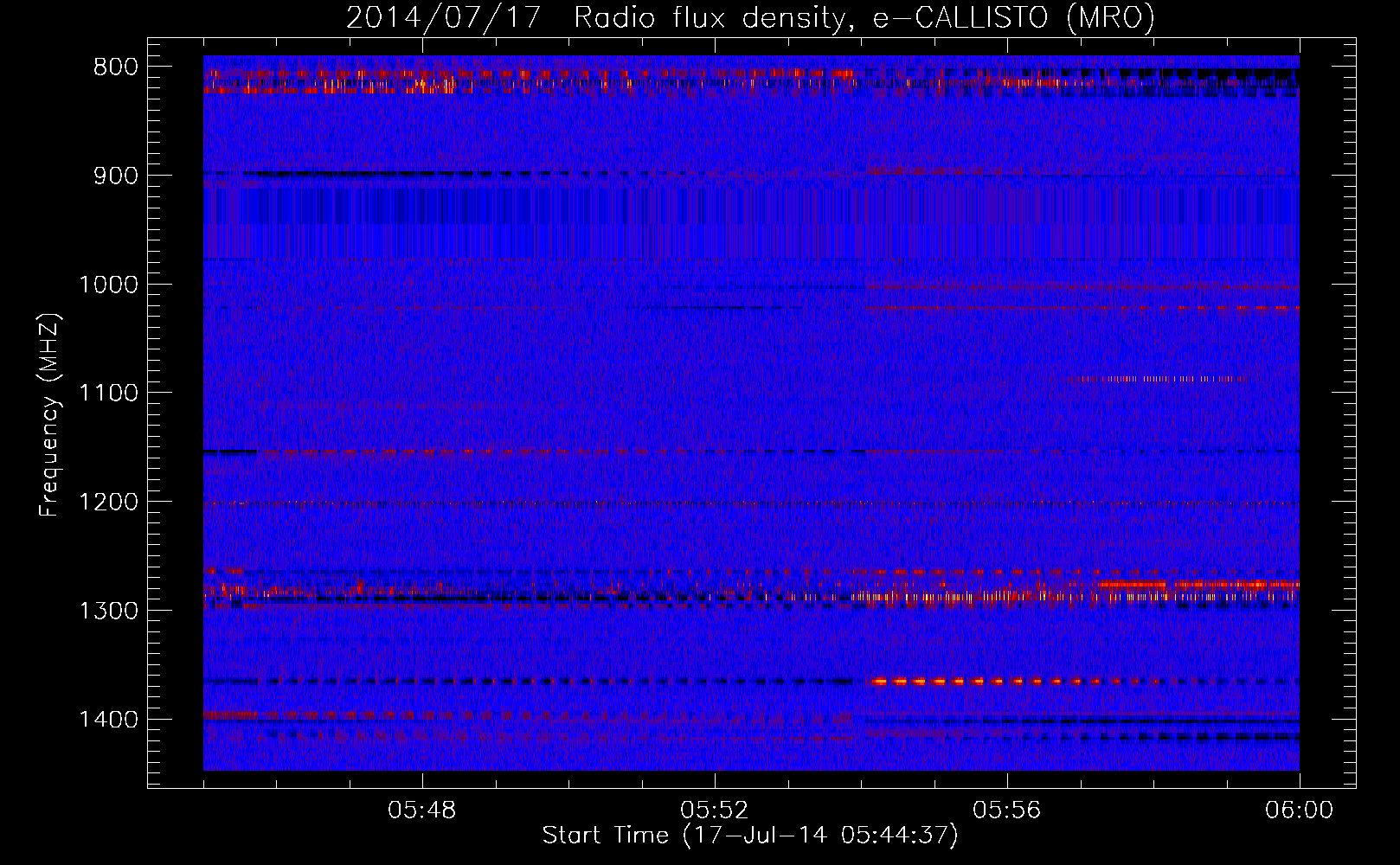Click the 1200 frequency tick label
Image resolution: width=1400 pixels, height=865 pixels.
pyautogui.click(x=108, y=503)
